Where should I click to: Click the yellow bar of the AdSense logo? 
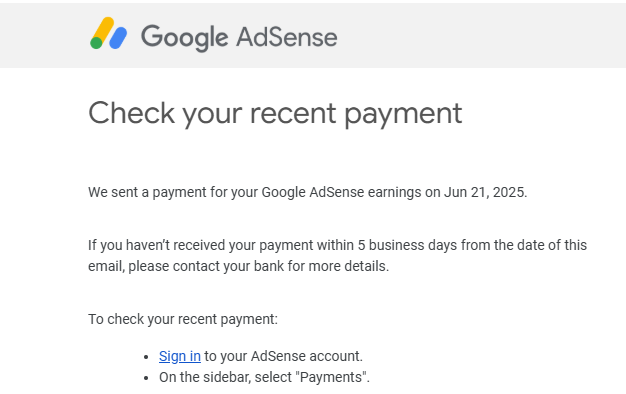[x=102, y=30]
